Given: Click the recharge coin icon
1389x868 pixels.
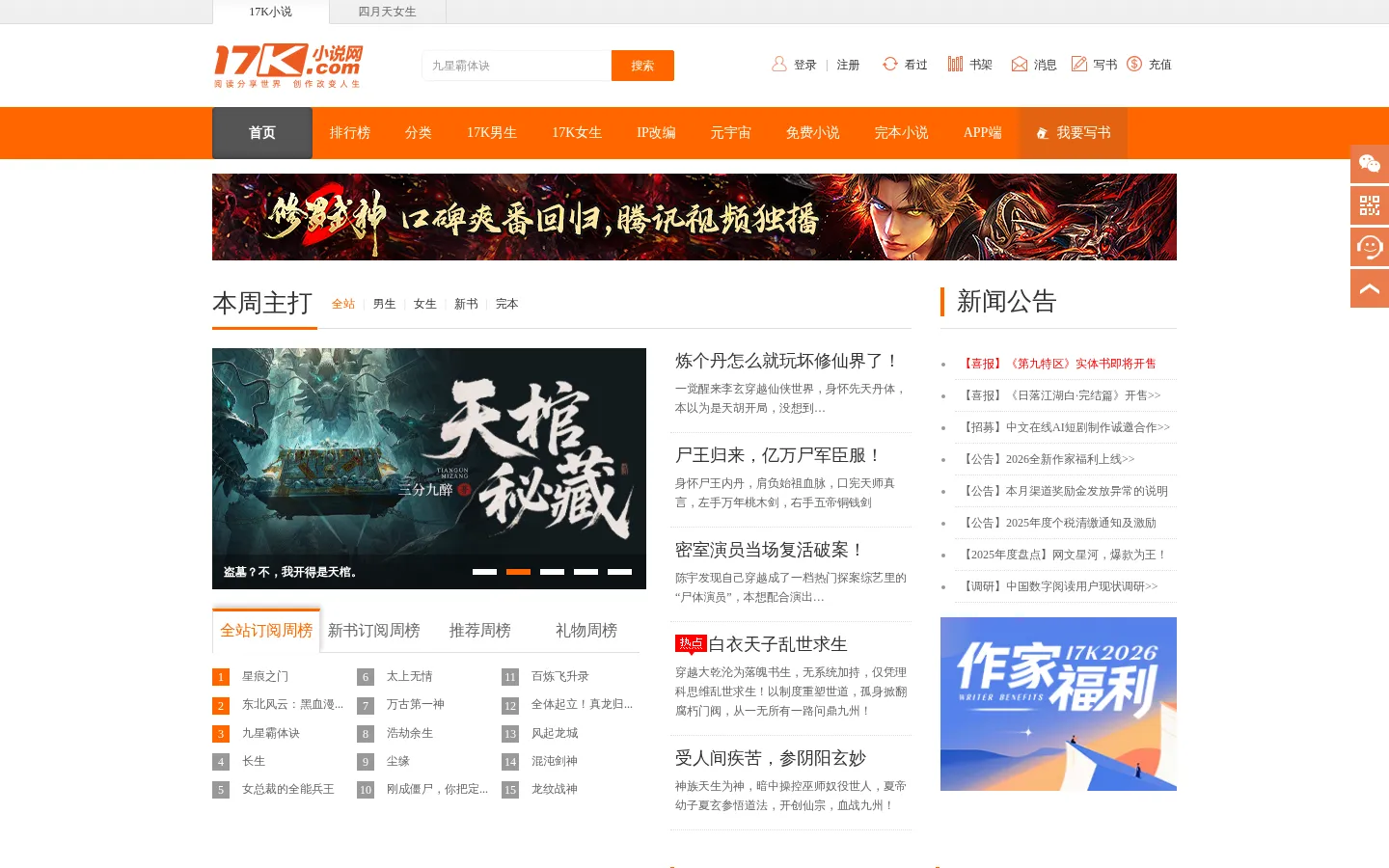Looking at the screenshot, I should point(1134,64).
